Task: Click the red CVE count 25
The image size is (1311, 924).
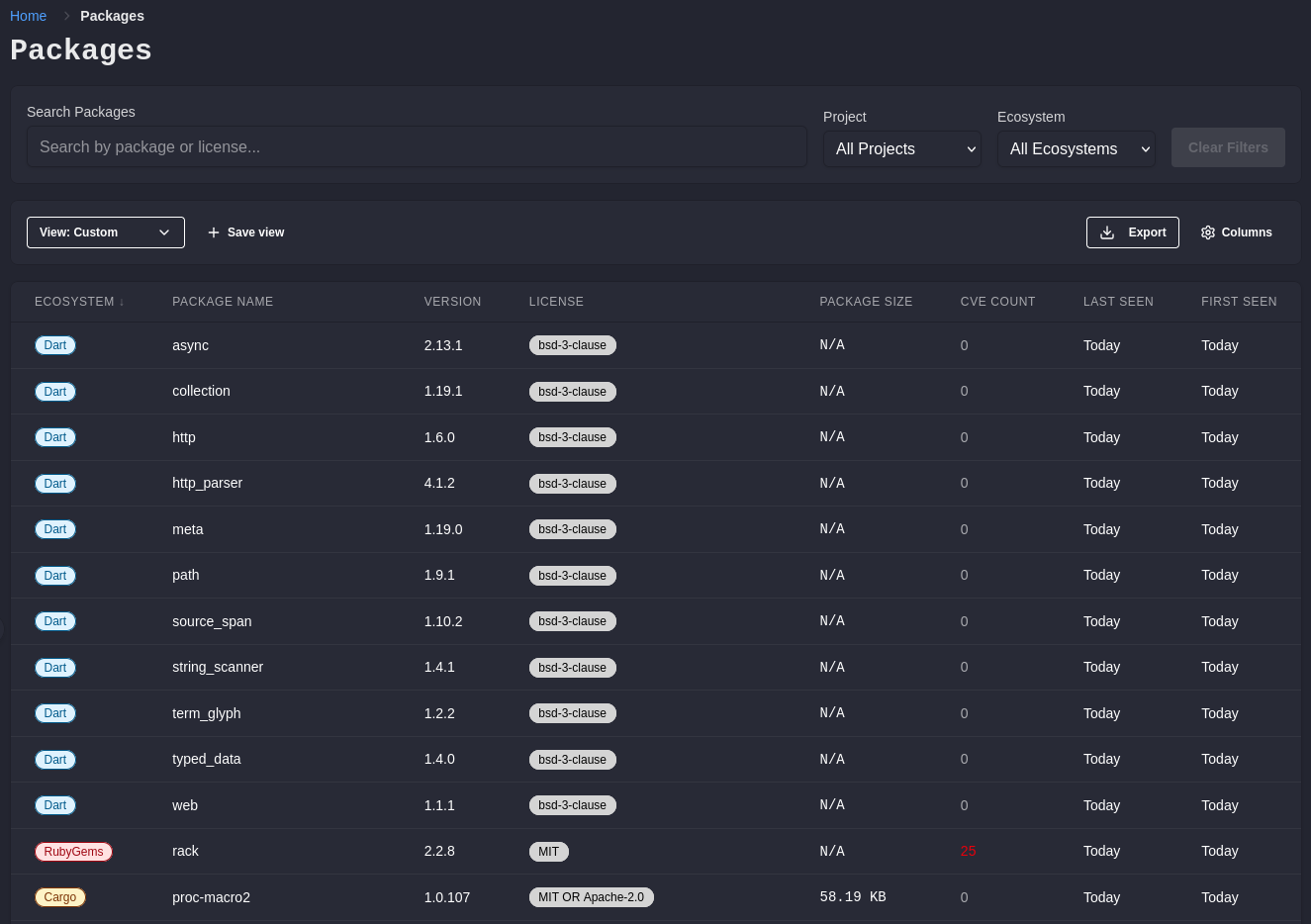Action: point(968,851)
